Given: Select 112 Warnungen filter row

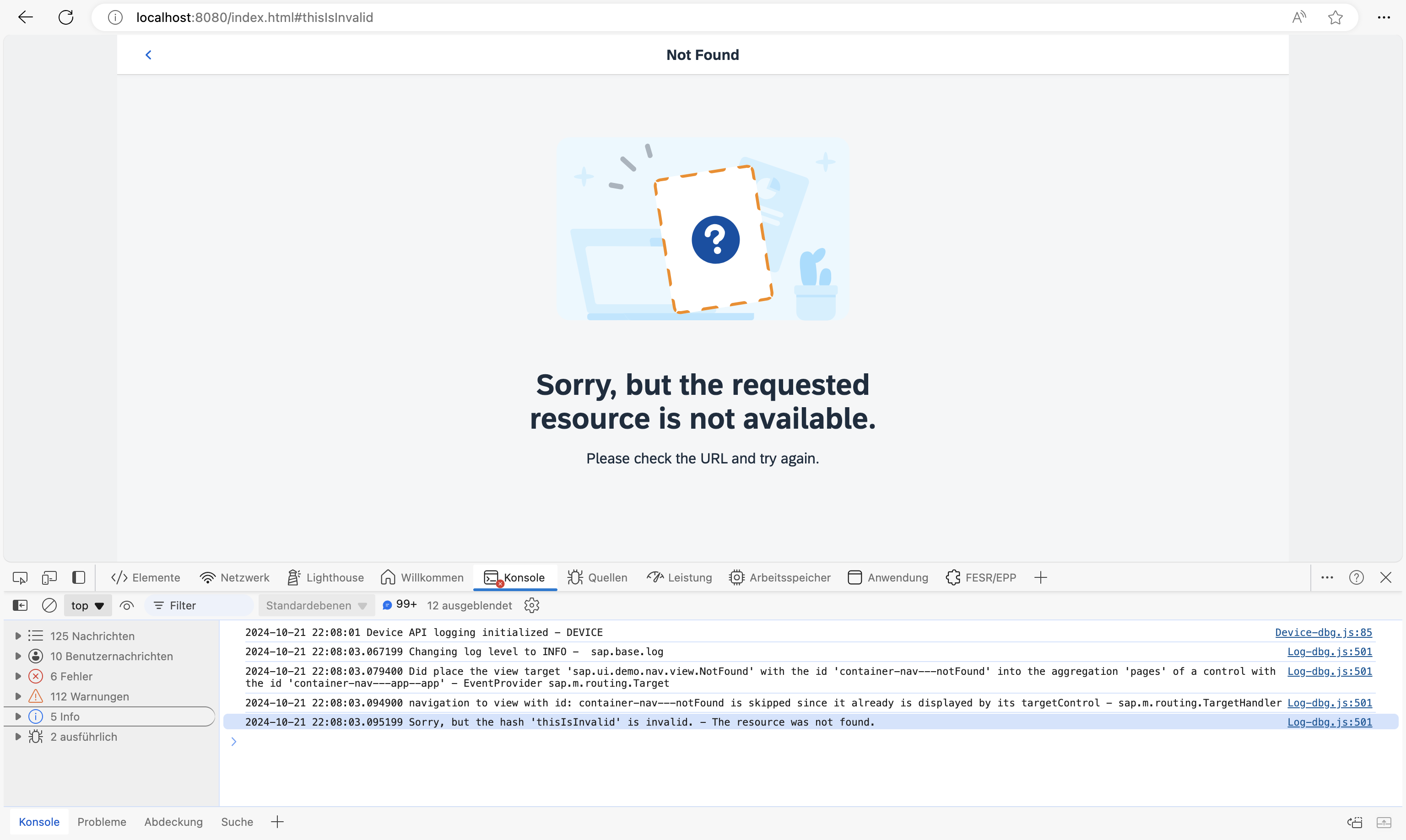Looking at the screenshot, I should [109, 696].
